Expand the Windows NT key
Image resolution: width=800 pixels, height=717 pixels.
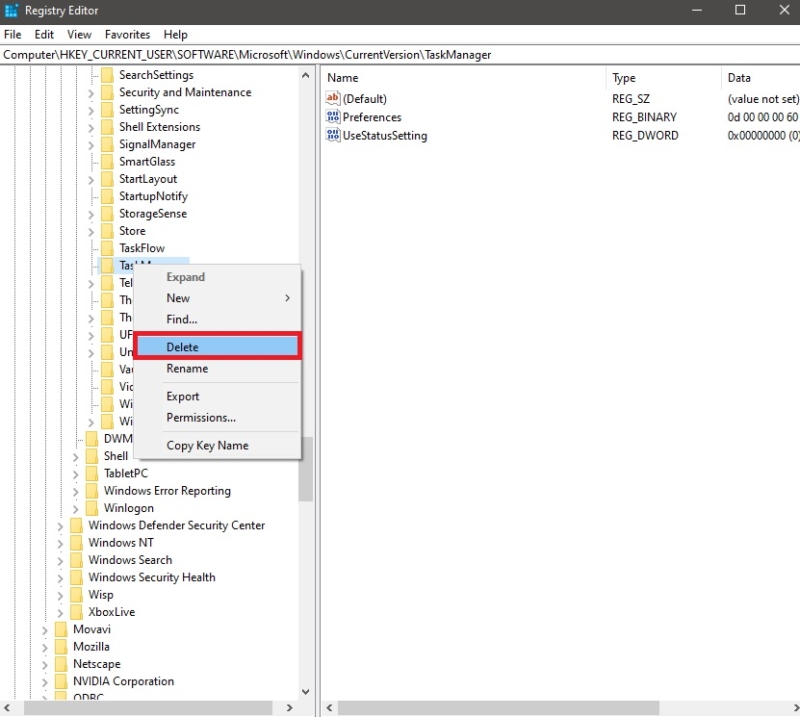pyautogui.click(x=60, y=542)
